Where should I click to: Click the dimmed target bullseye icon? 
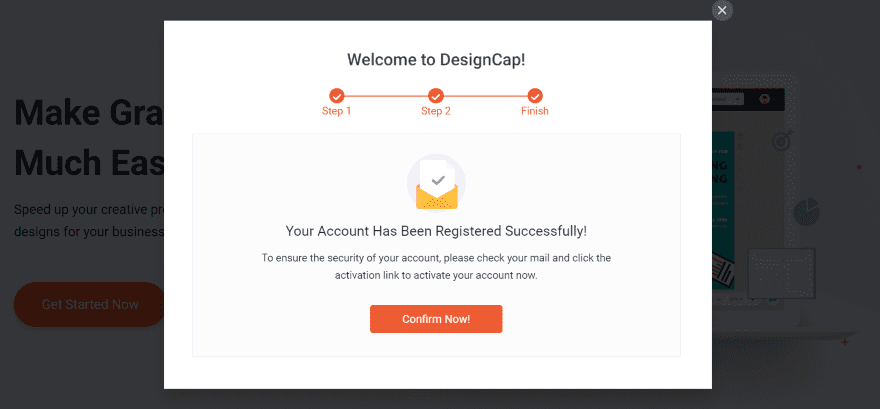(783, 141)
